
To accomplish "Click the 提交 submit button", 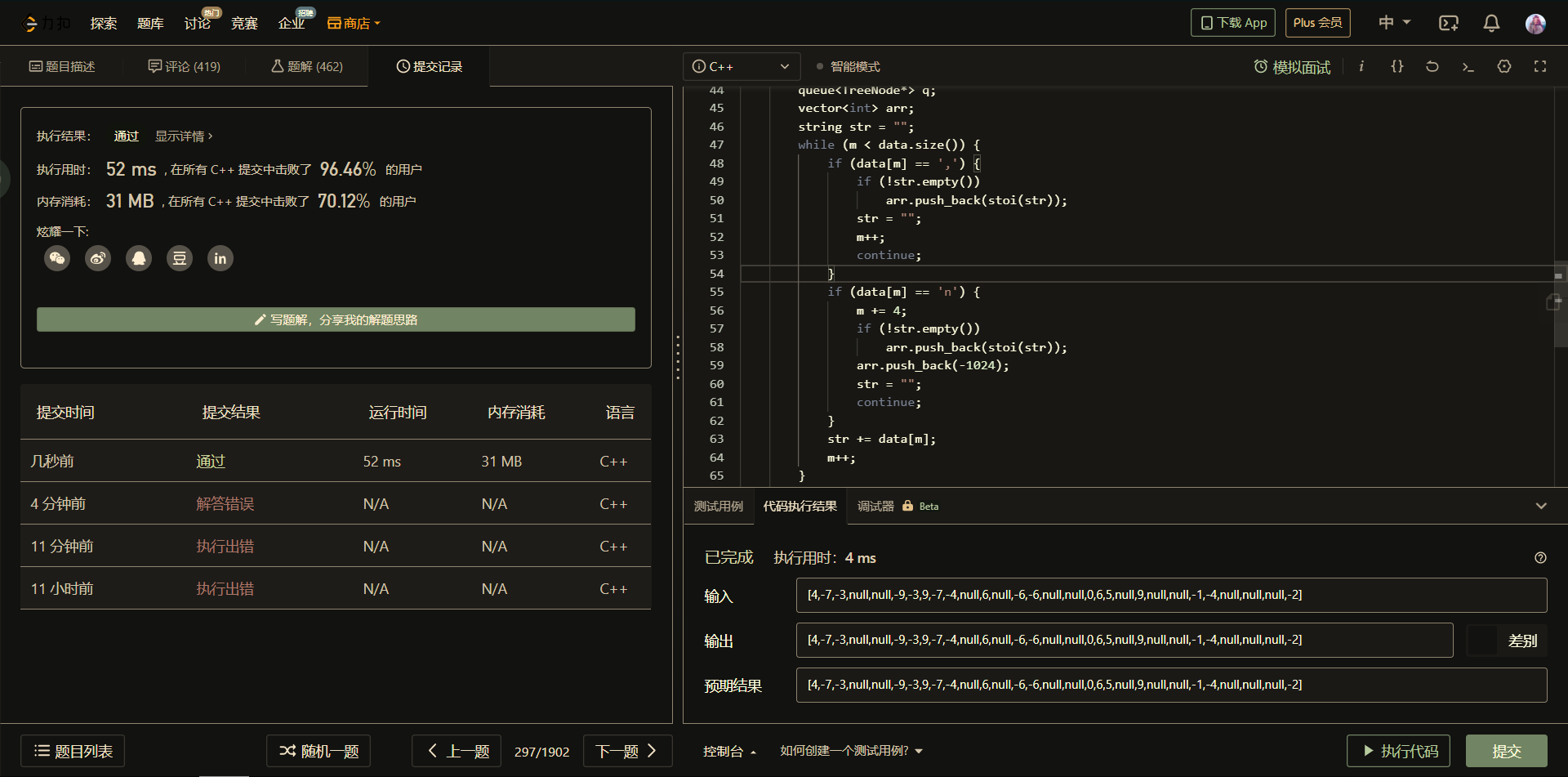I will (1506, 752).
